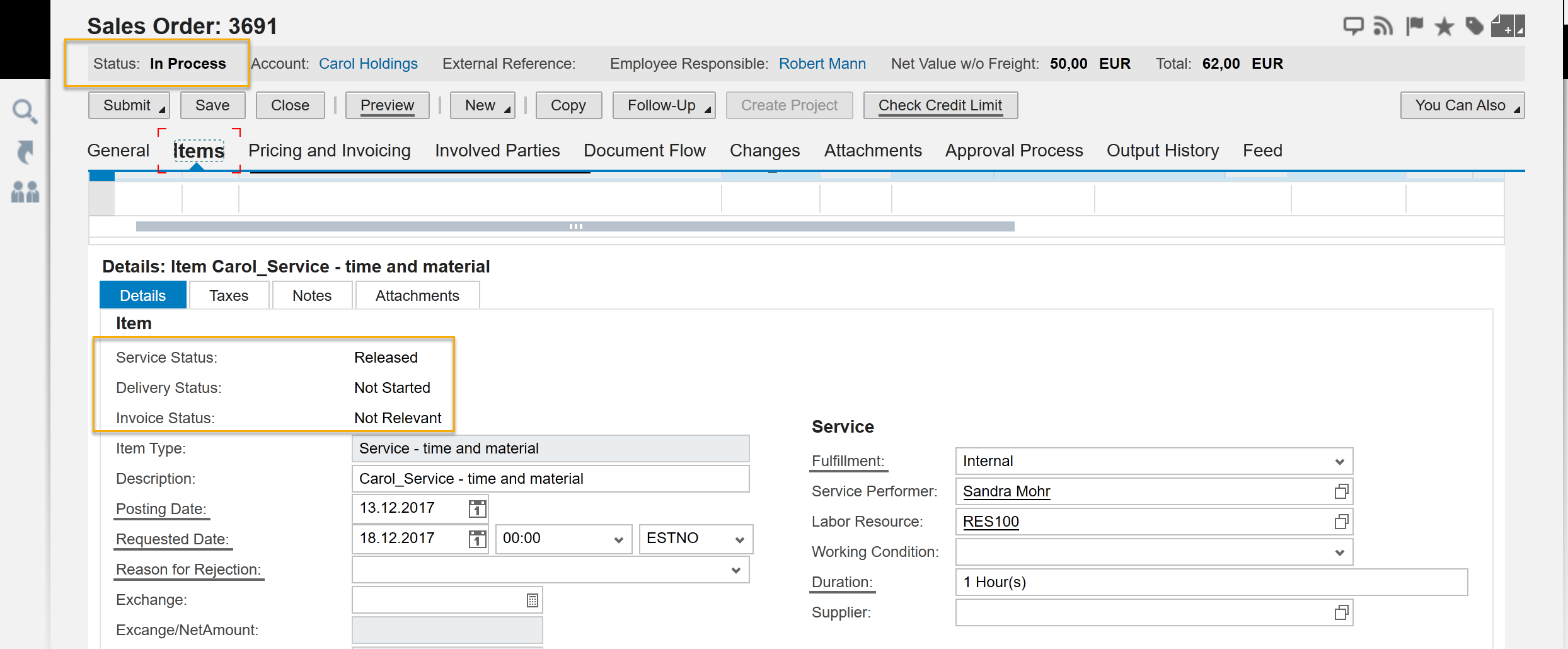Click the Save button

(212, 105)
